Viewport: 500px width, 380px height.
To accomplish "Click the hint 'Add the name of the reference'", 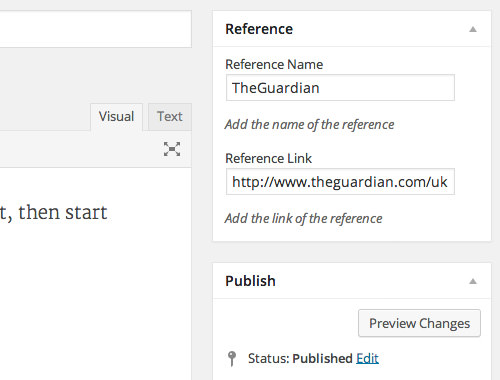I will click(x=309, y=125).
